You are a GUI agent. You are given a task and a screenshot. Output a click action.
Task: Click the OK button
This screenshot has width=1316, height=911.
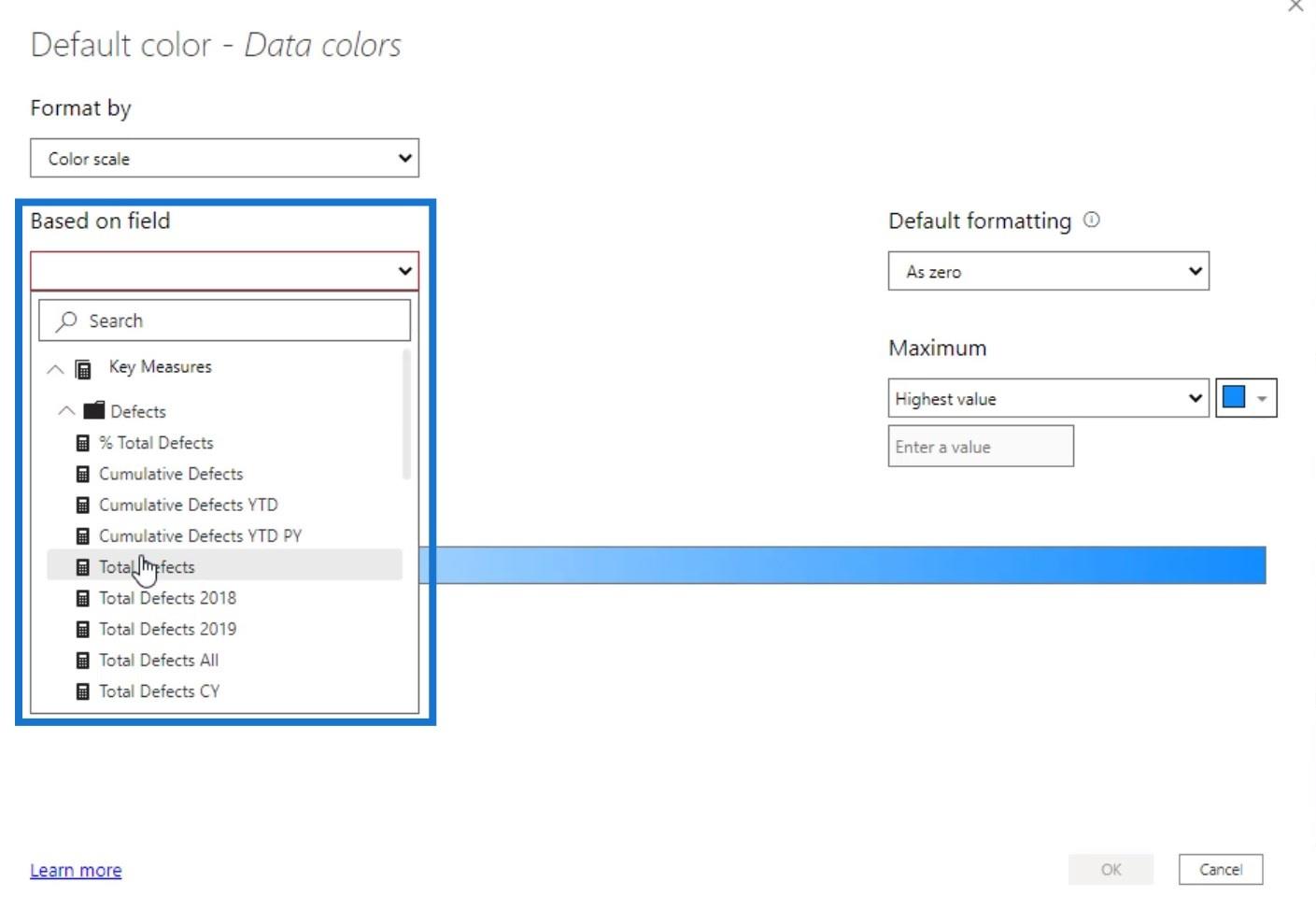click(1111, 869)
